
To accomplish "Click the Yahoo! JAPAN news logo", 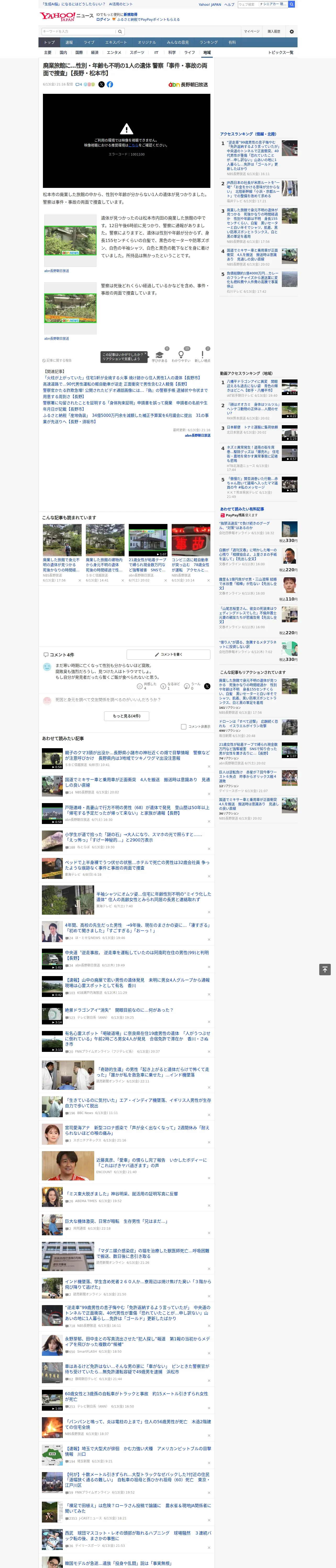I will (x=66, y=16).
